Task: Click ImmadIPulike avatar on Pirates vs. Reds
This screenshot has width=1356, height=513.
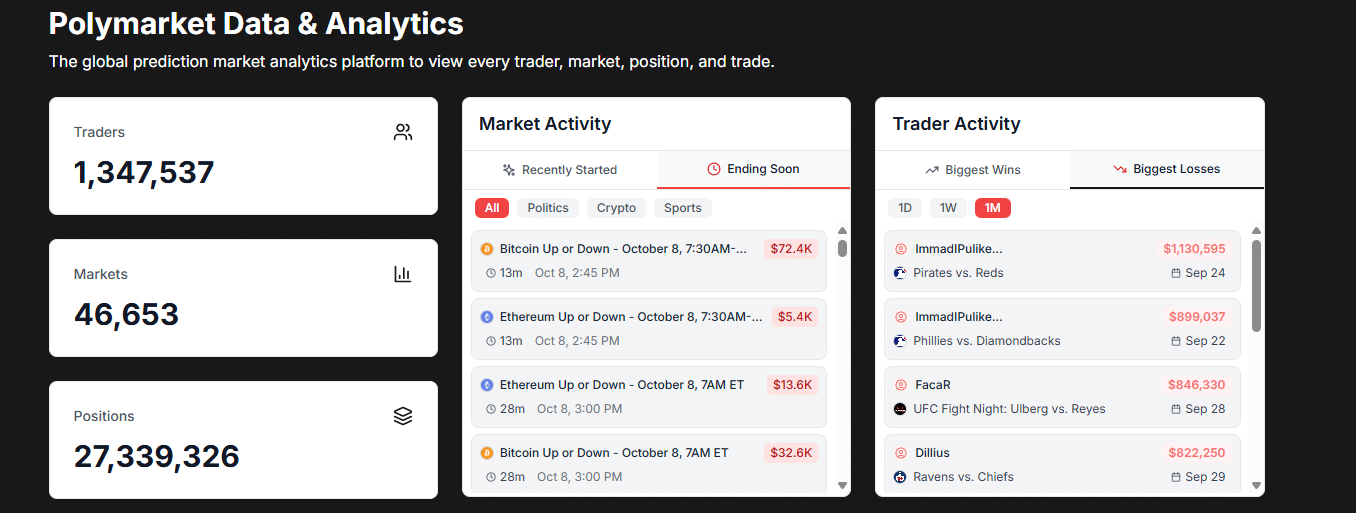Action: [x=900, y=249]
